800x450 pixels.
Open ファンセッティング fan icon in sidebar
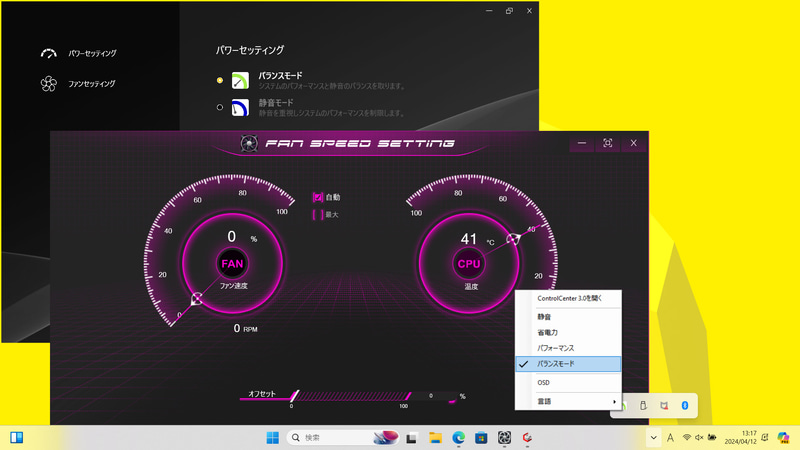pyautogui.click(x=48, y=84)
